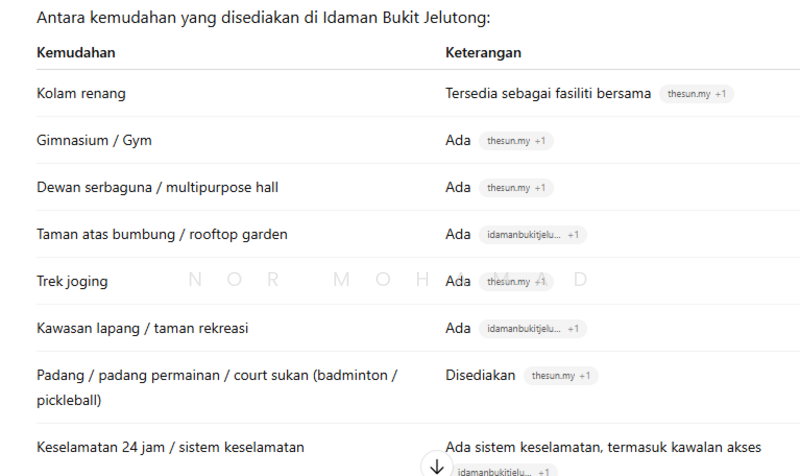Viewport: 800px width, 476px height.
Task: Open idamanbukitjelutong source for Kawasan lapang row
Action: (x=532, y=329)
